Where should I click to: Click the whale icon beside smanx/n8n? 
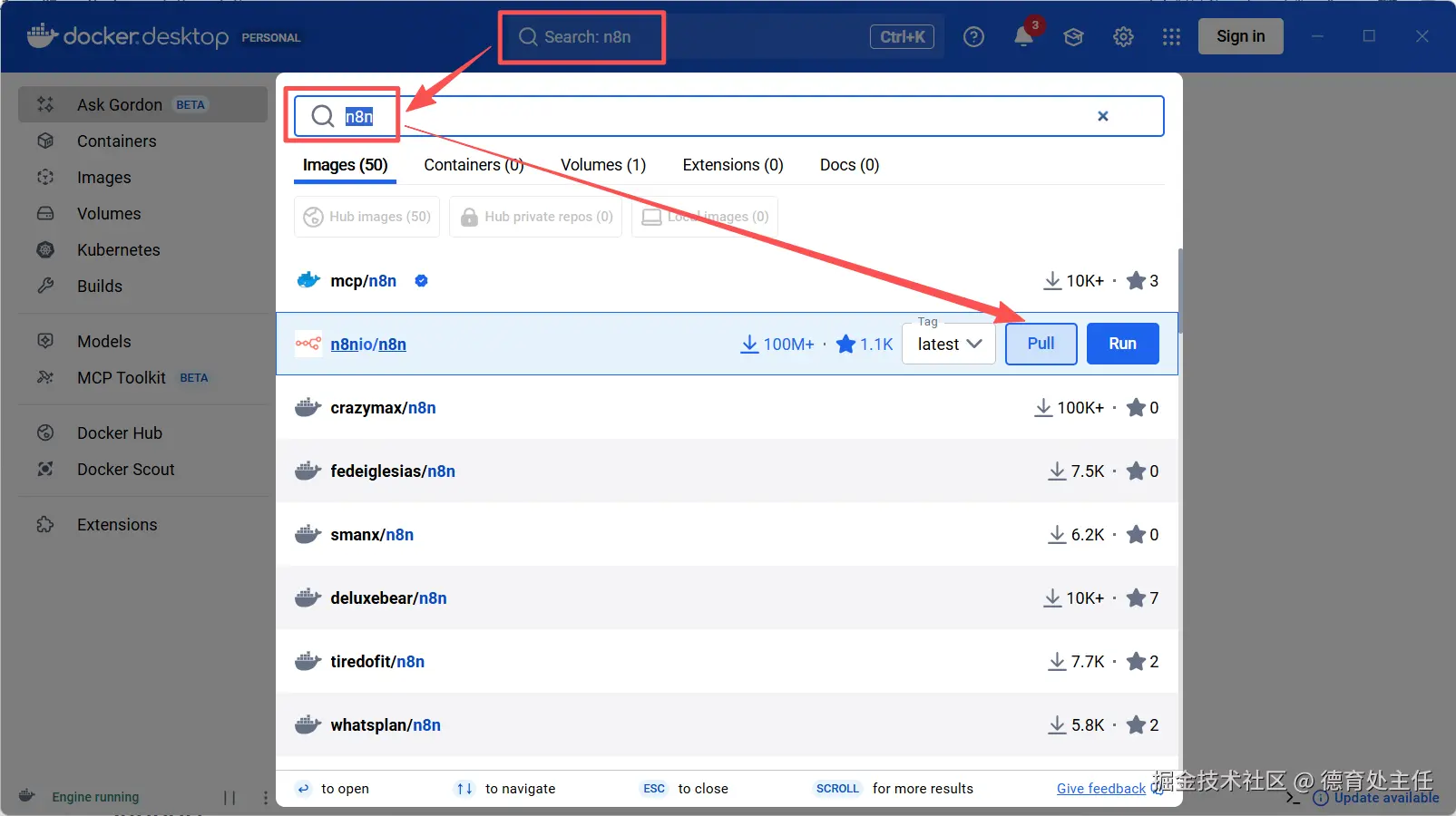coord(308,534)
